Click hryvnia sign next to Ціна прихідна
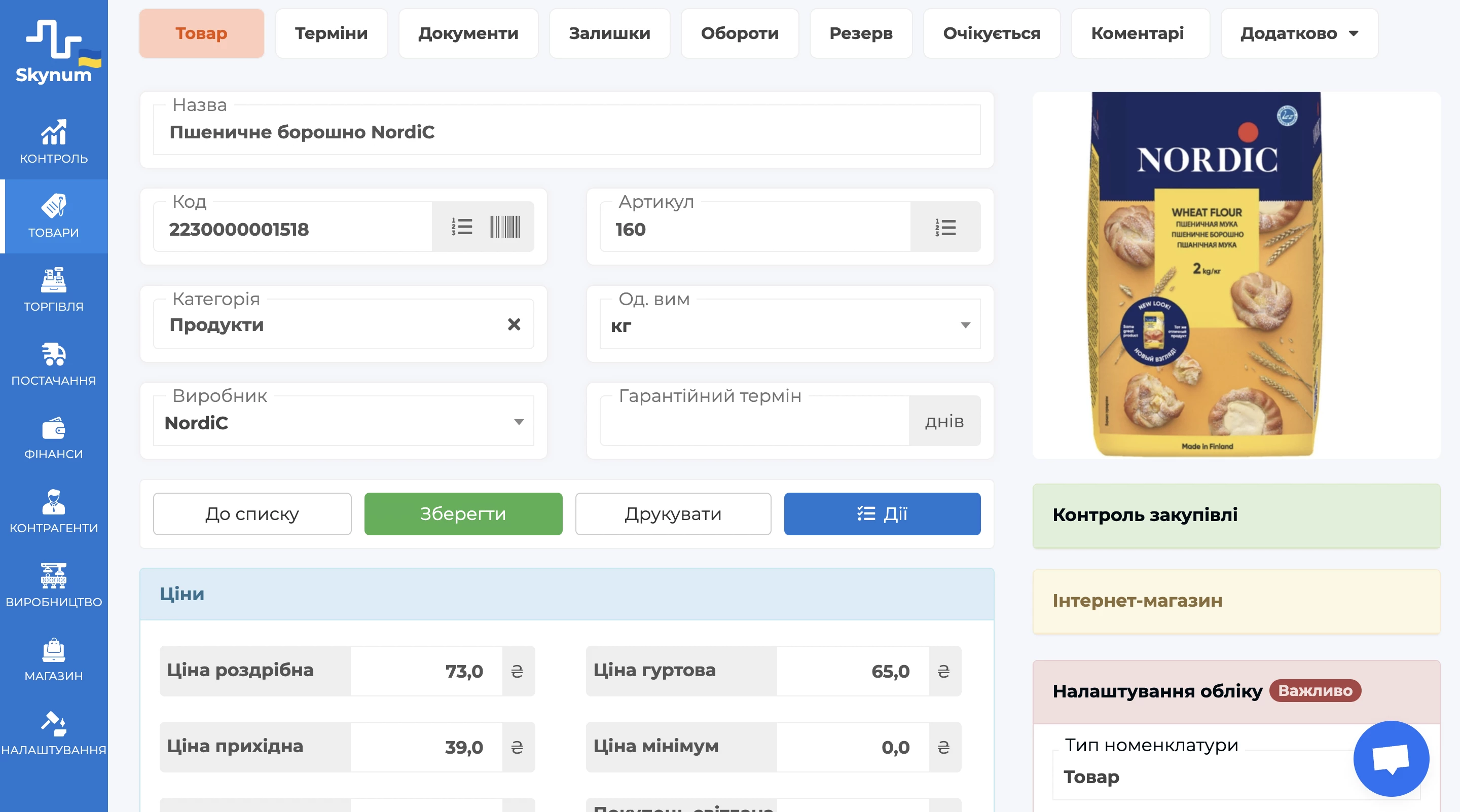 click(x=518, y=747)
